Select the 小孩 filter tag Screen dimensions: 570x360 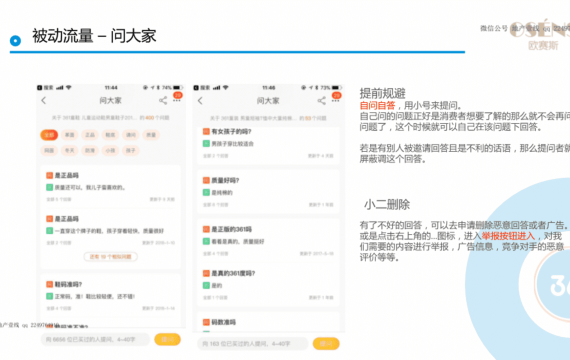click(110, 150)
